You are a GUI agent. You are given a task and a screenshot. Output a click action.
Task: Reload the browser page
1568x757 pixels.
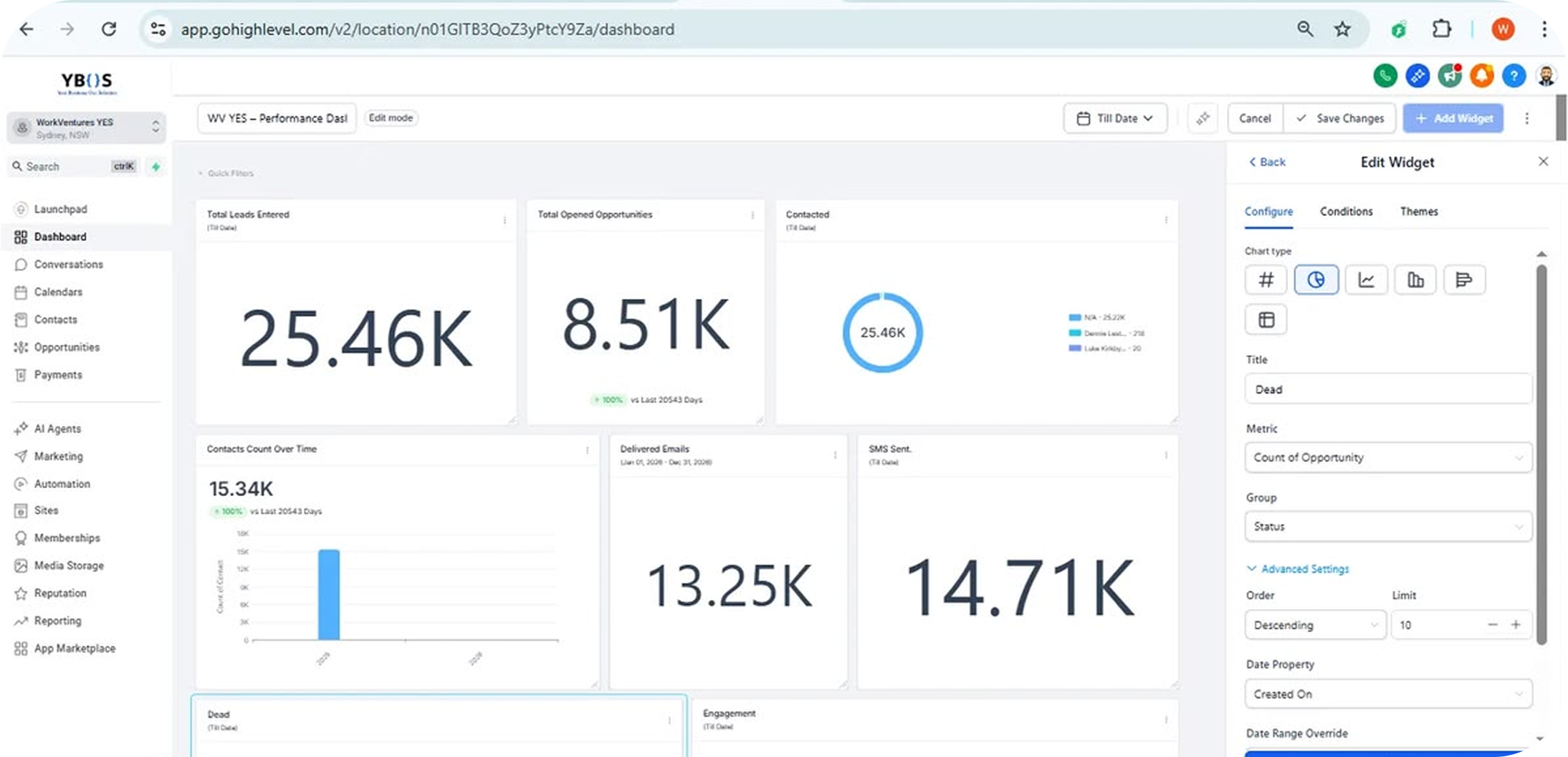click(x=109, y=29)
